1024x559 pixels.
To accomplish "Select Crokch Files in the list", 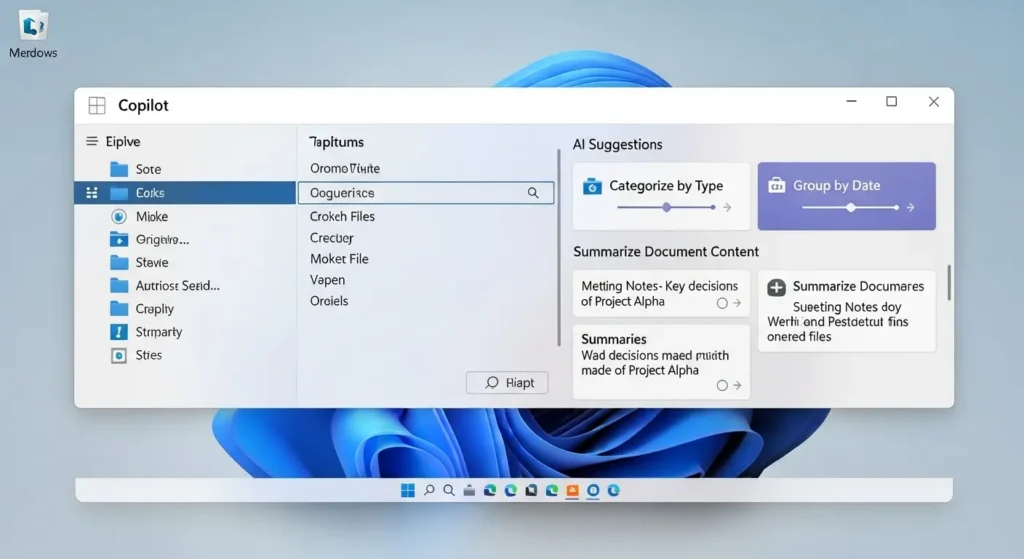I will pyautogui.click(x=342, y=216).
